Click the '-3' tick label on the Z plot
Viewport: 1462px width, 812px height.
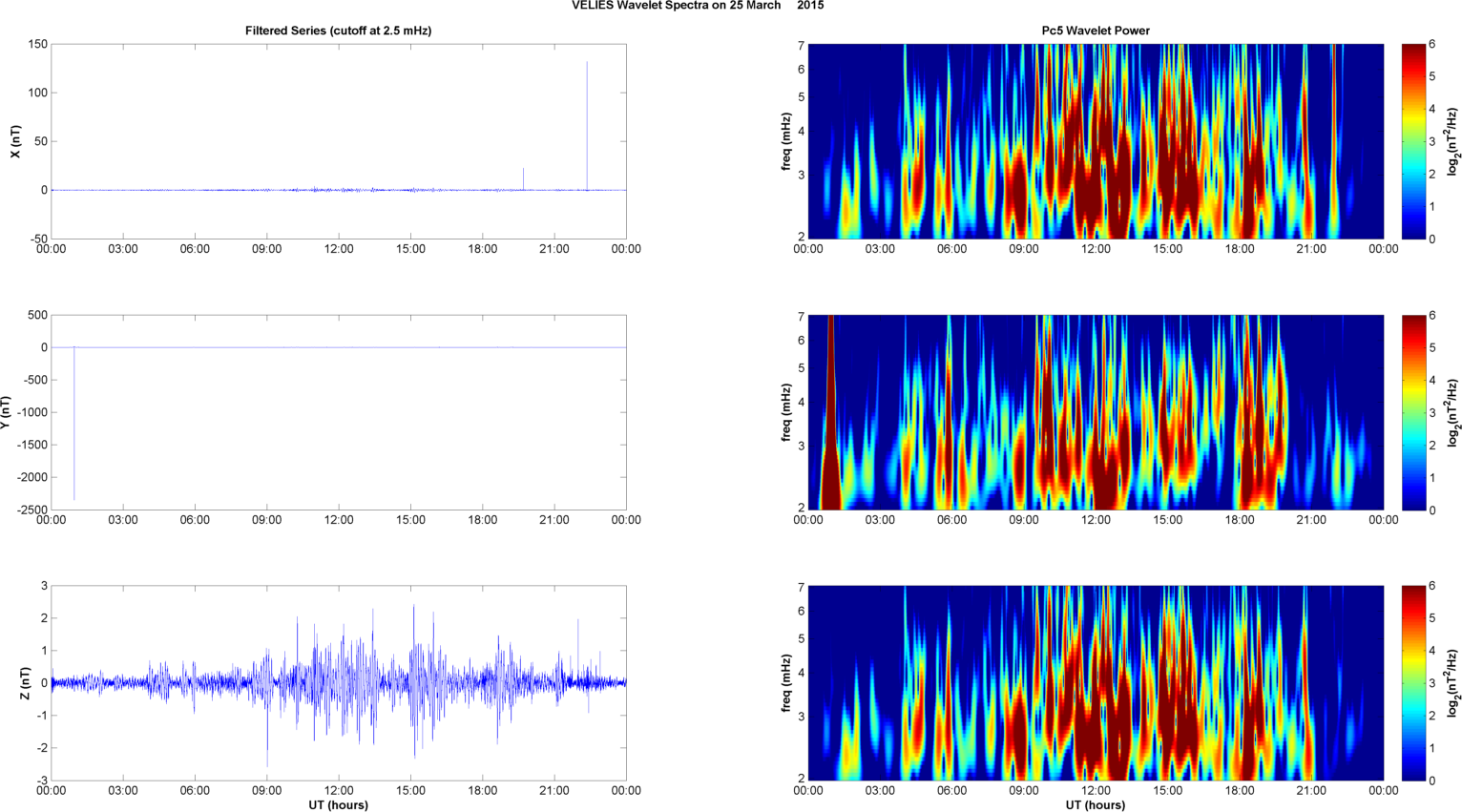41,781
